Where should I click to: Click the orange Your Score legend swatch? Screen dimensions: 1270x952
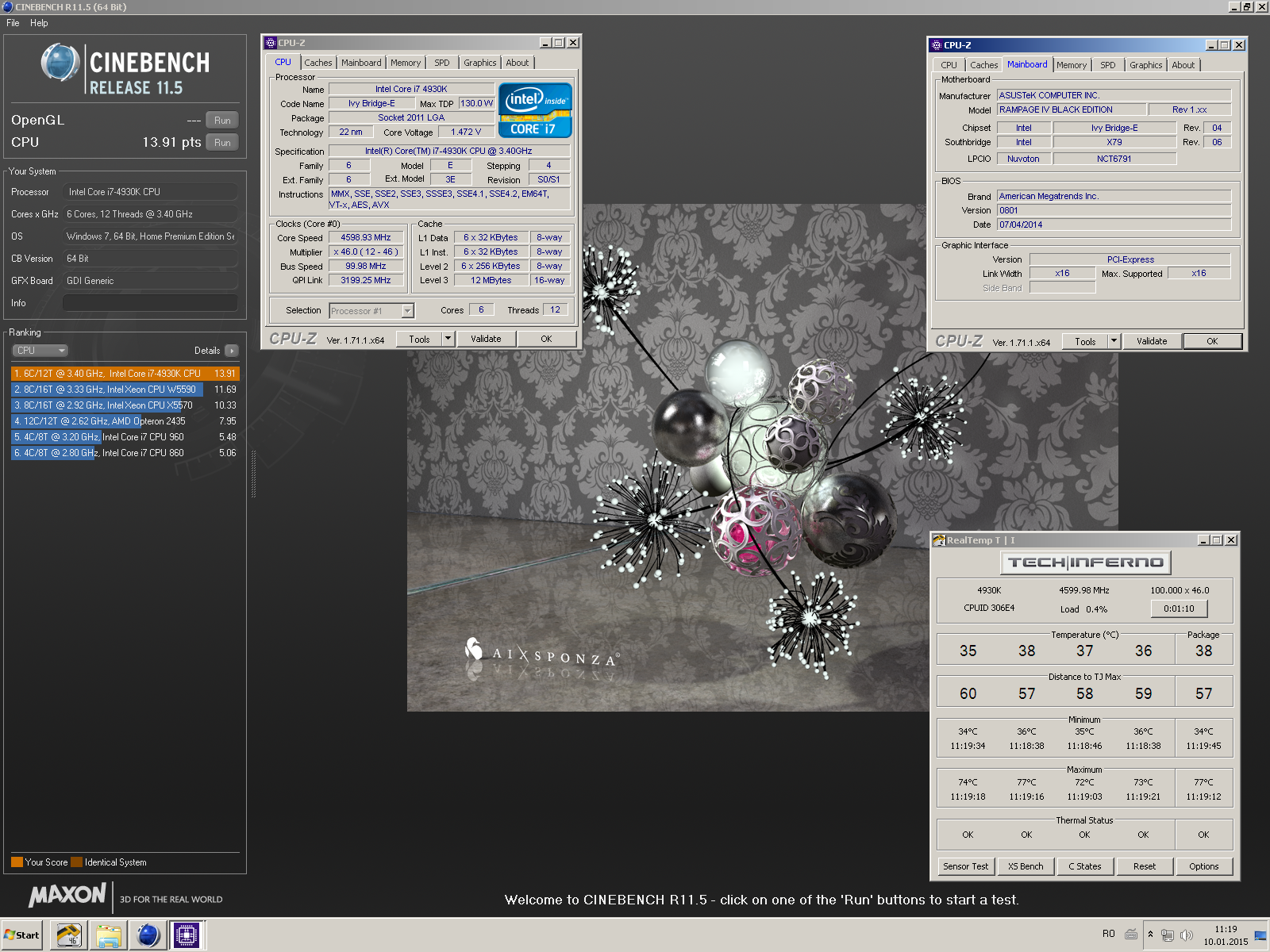17,862
